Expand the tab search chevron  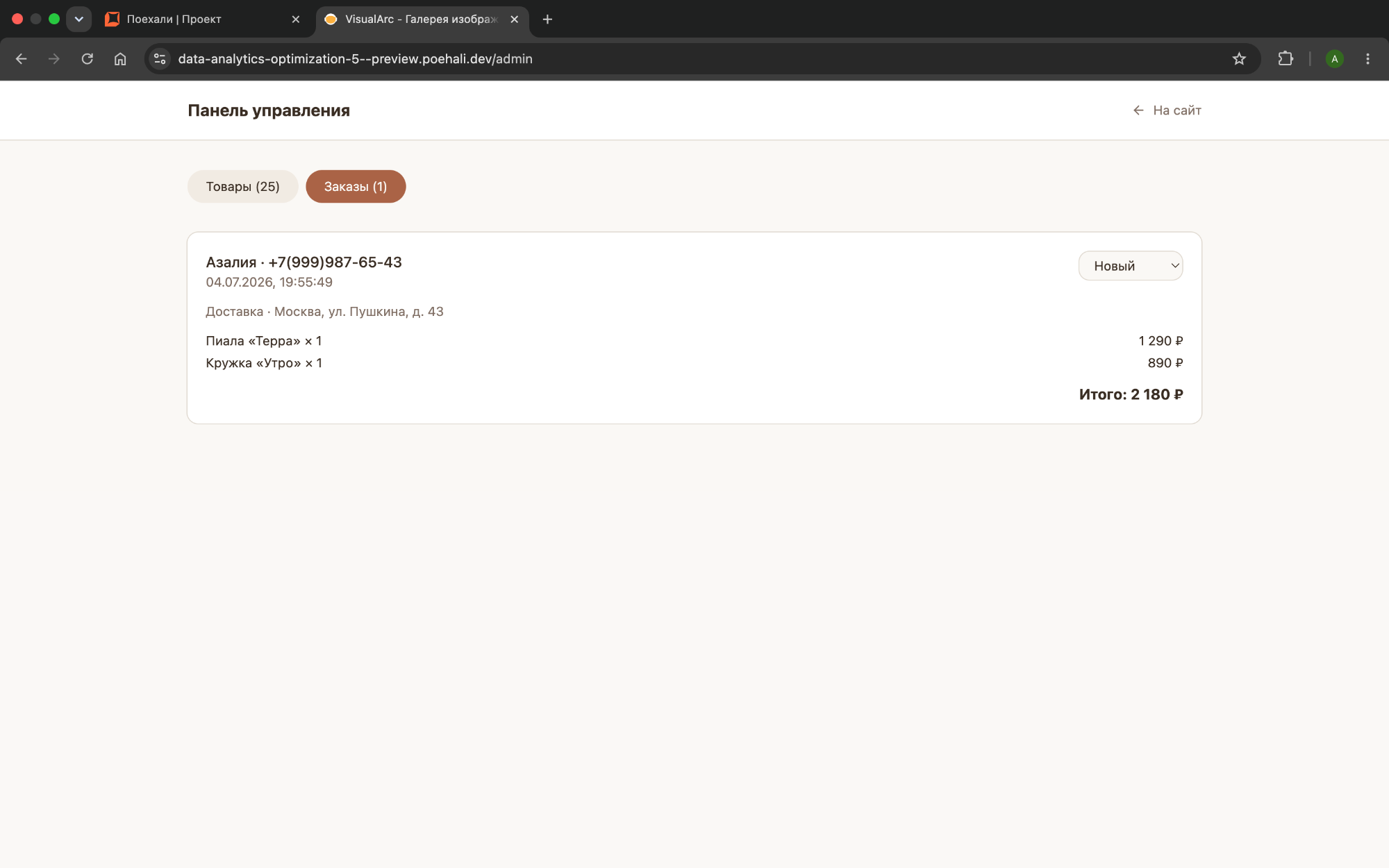tap(78, 19)
